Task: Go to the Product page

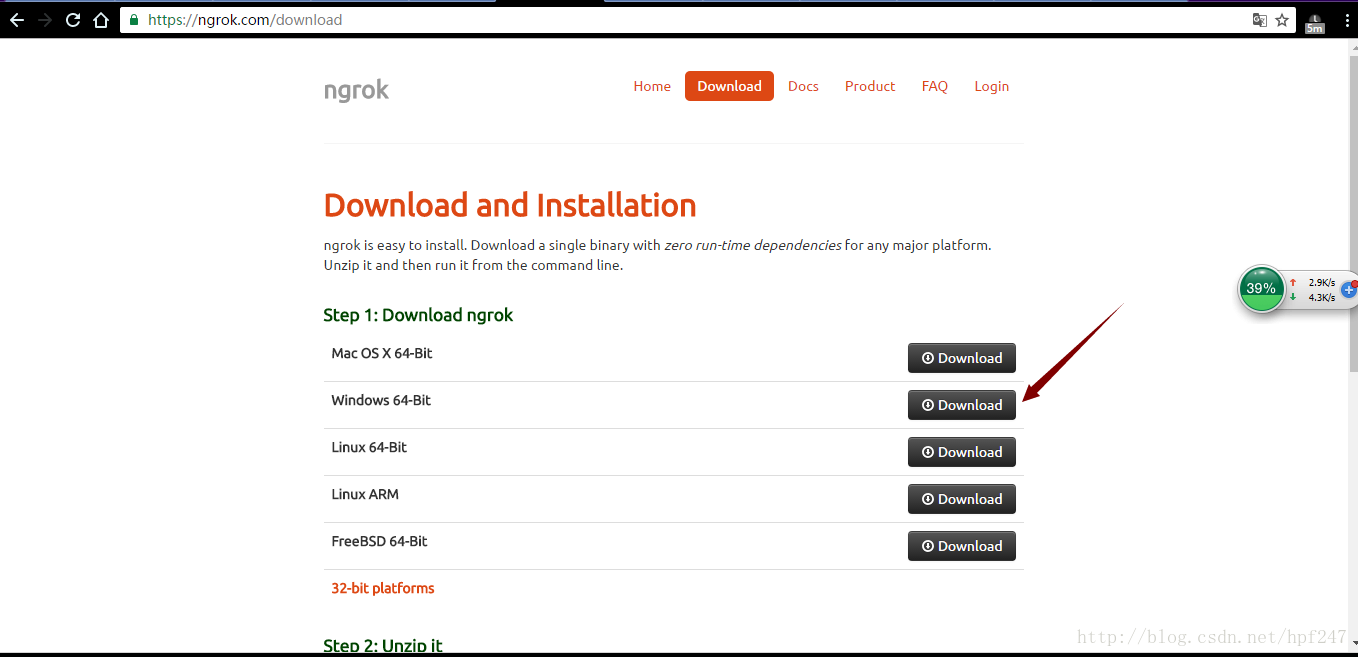Action: pyautogui.click(x=870, y=86)
